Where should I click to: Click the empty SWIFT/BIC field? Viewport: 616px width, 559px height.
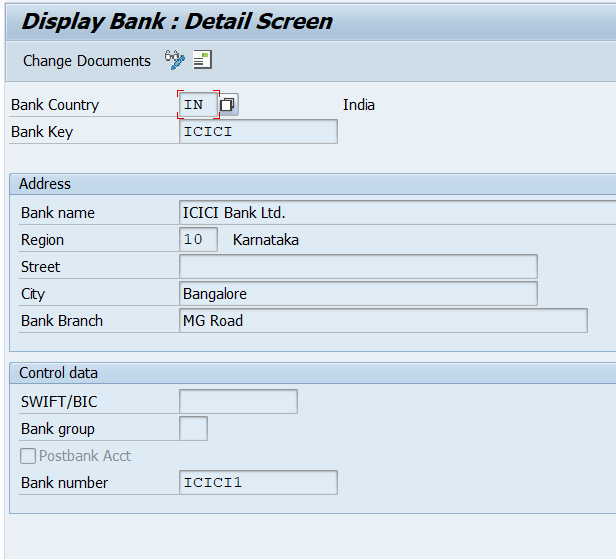pyautogui.click(x=238, y=401)
